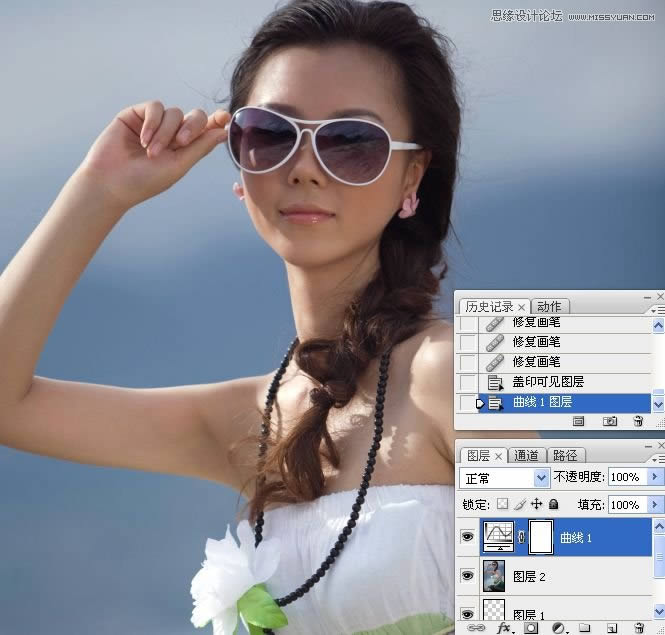Click the create new snapshot camera icon
The height and width of the screenshot is (635, 665).
click(609, 423)
